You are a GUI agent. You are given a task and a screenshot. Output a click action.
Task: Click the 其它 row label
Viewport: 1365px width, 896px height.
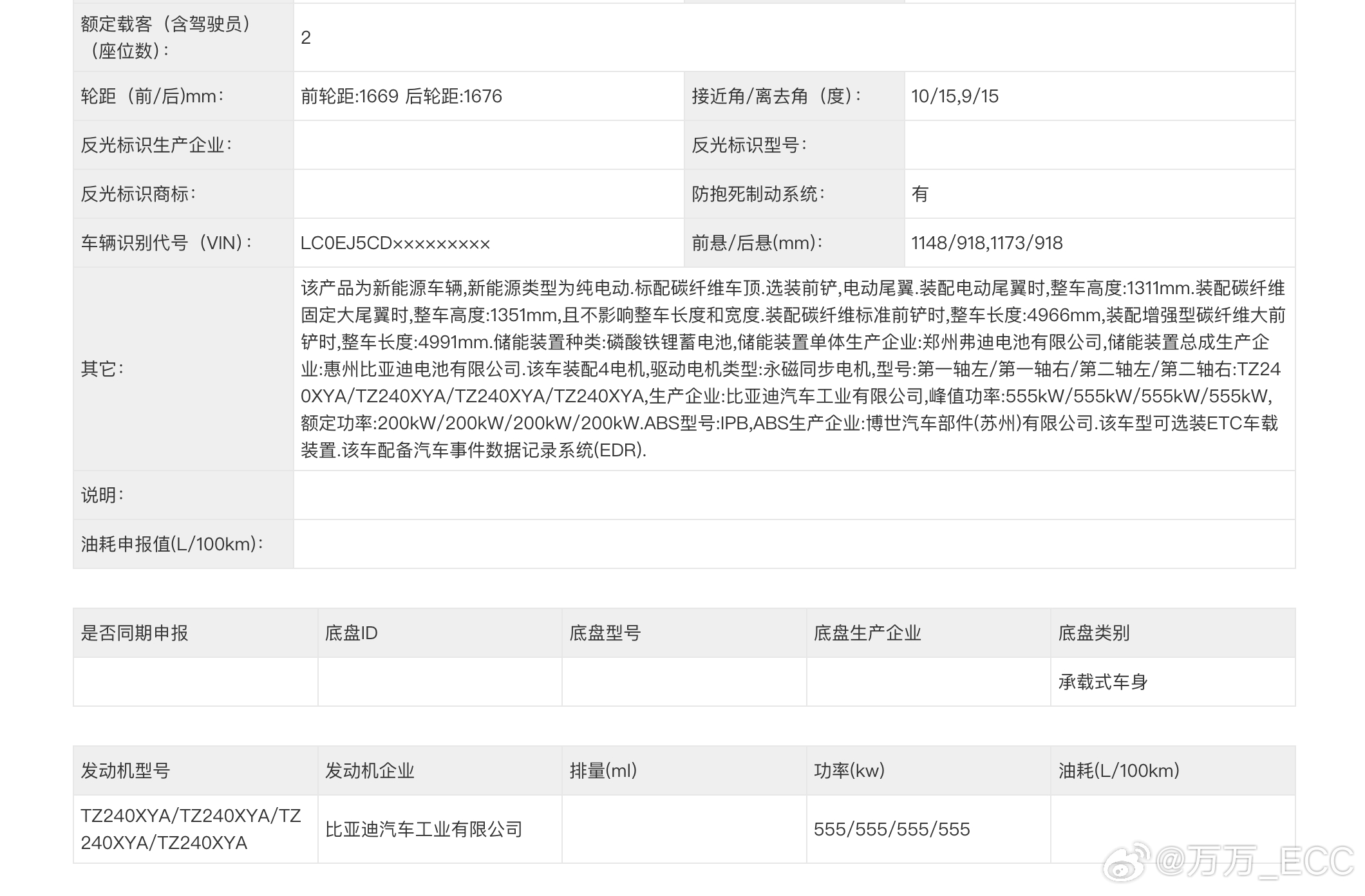click(102, 369)
